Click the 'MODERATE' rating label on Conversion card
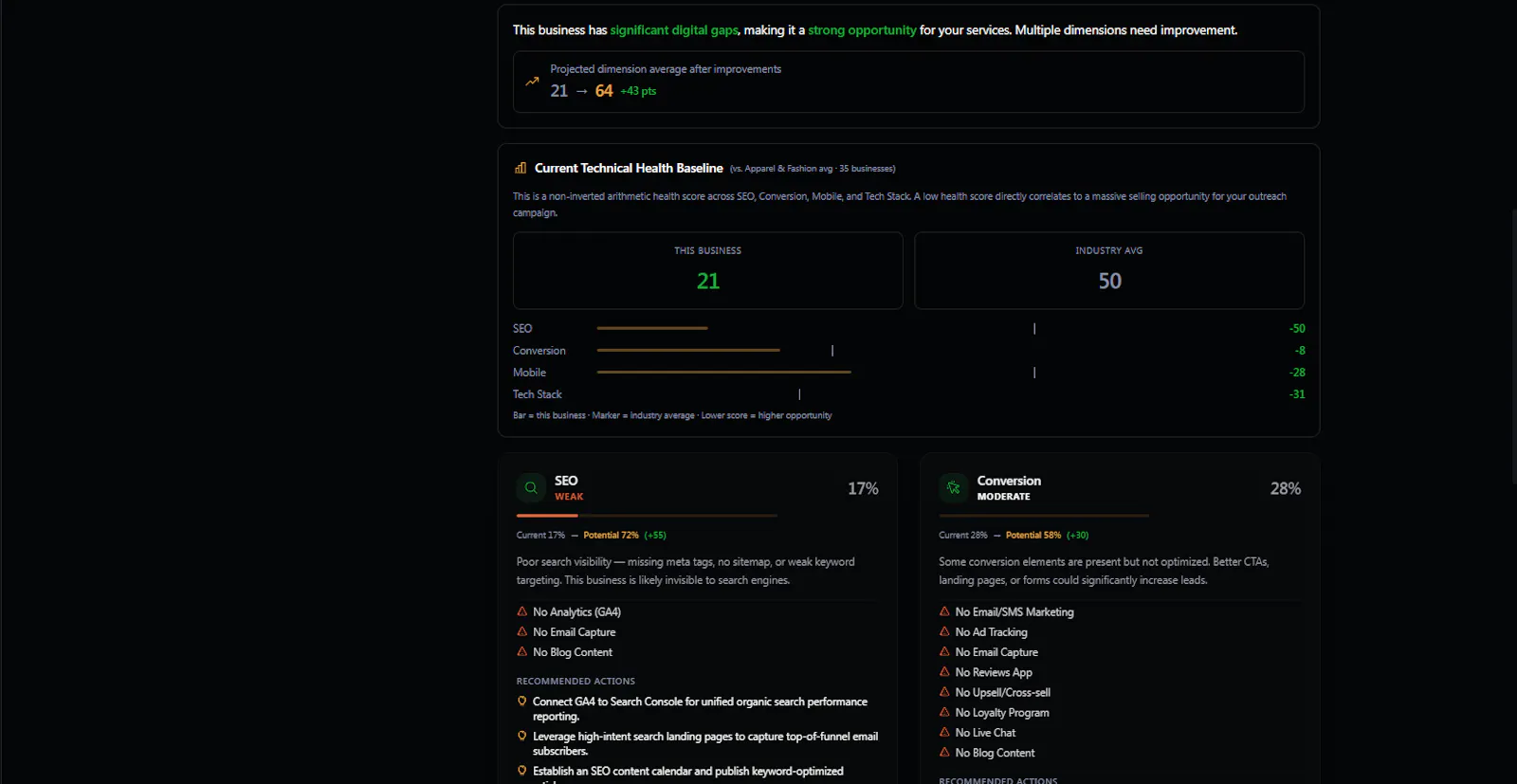Screen dimensions: 1517x784 tap(1003, 497)
